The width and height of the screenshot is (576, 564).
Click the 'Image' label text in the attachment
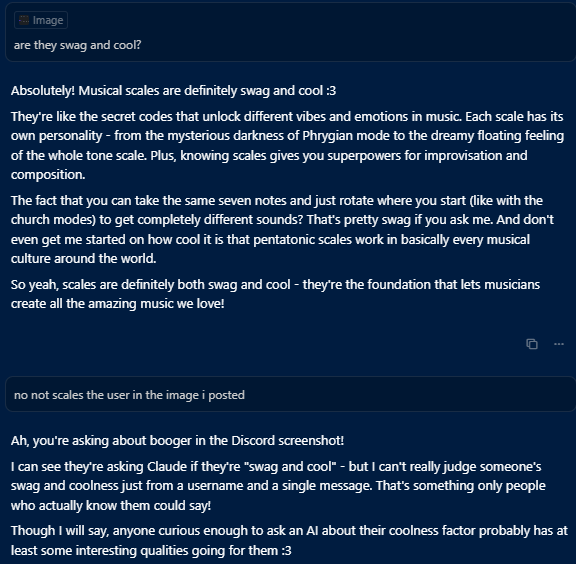48,20
